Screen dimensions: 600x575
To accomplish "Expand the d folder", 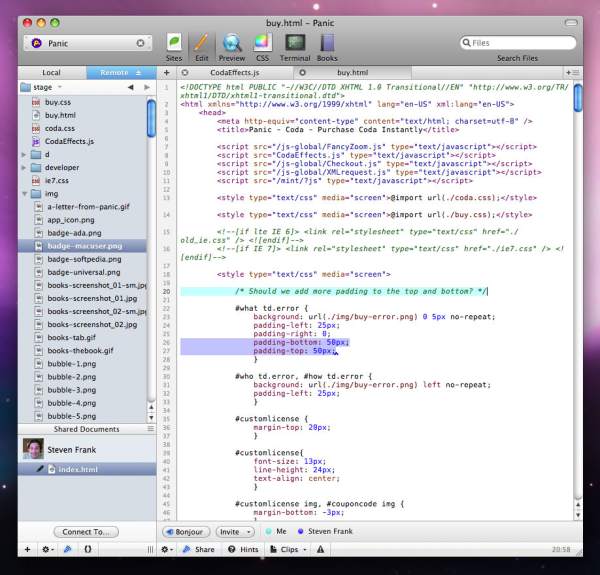I will click(24, 155).
